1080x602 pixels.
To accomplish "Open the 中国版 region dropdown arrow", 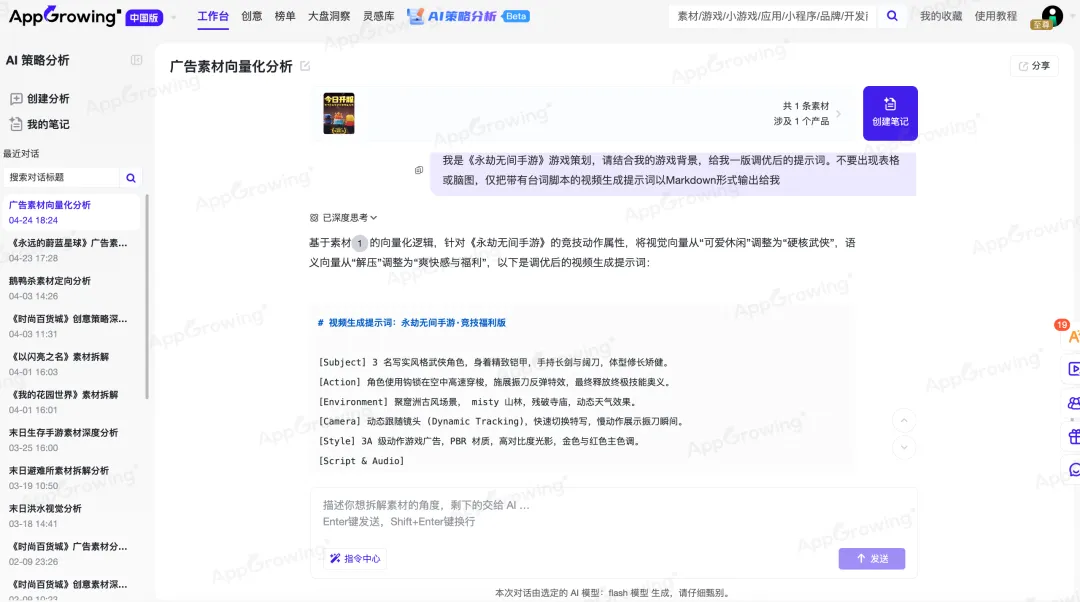I will click(x=173, y=17).
